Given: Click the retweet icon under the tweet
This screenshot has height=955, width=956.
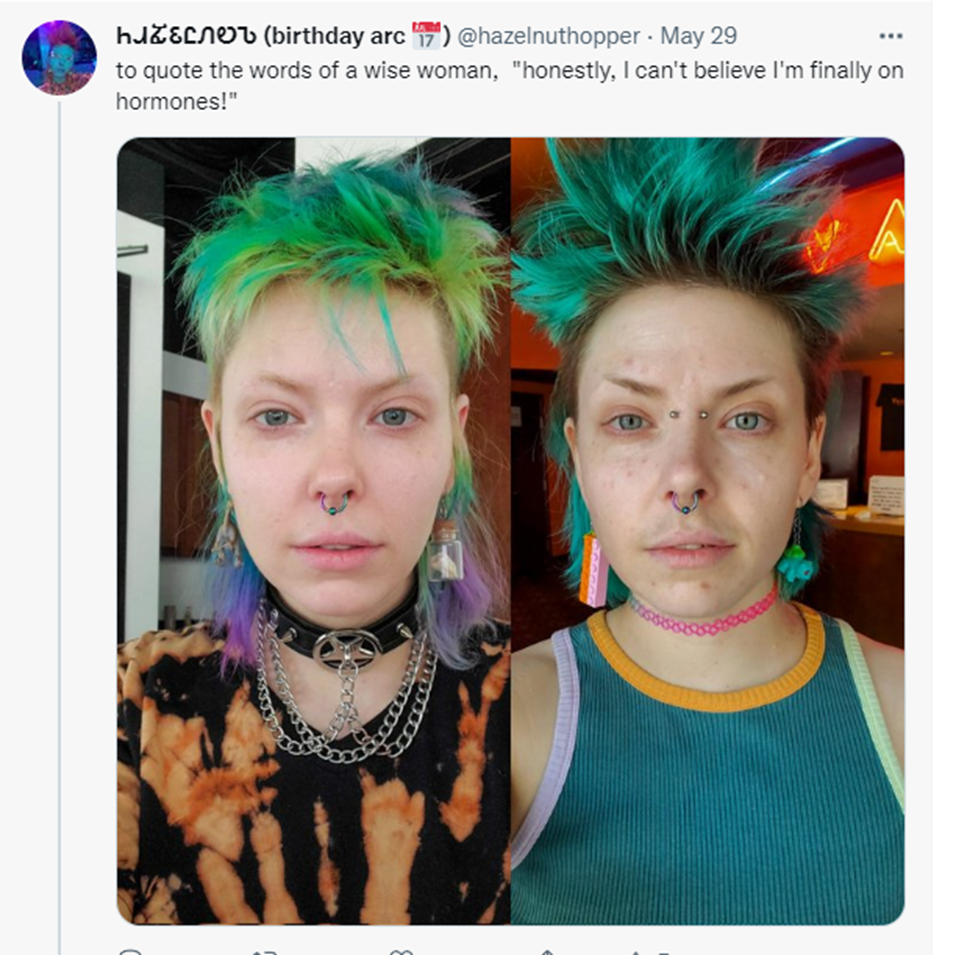Looking at the screenshot, I should [266, 951].
